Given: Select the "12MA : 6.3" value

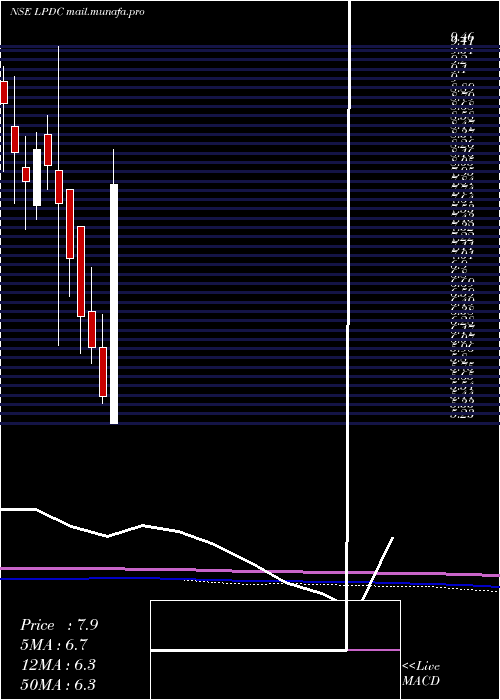Looking at the screenshot, I should click(x=58, y=665).
